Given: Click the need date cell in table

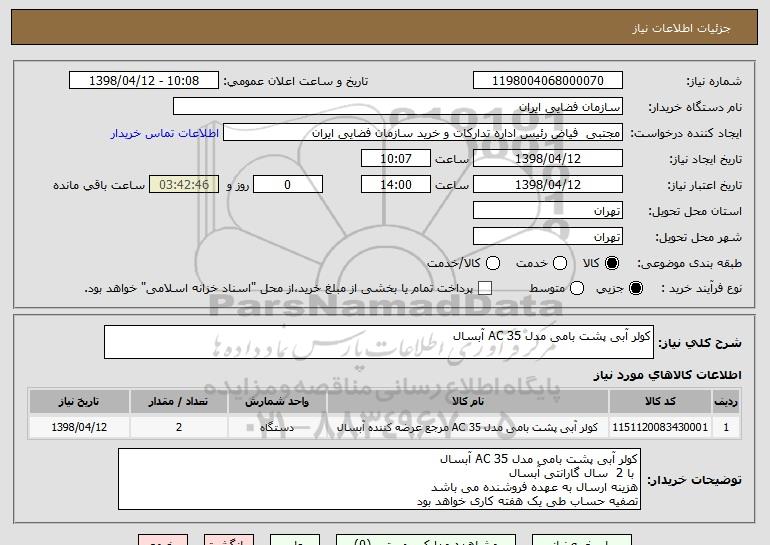Looking at the screenshot, I should [79, 427].
